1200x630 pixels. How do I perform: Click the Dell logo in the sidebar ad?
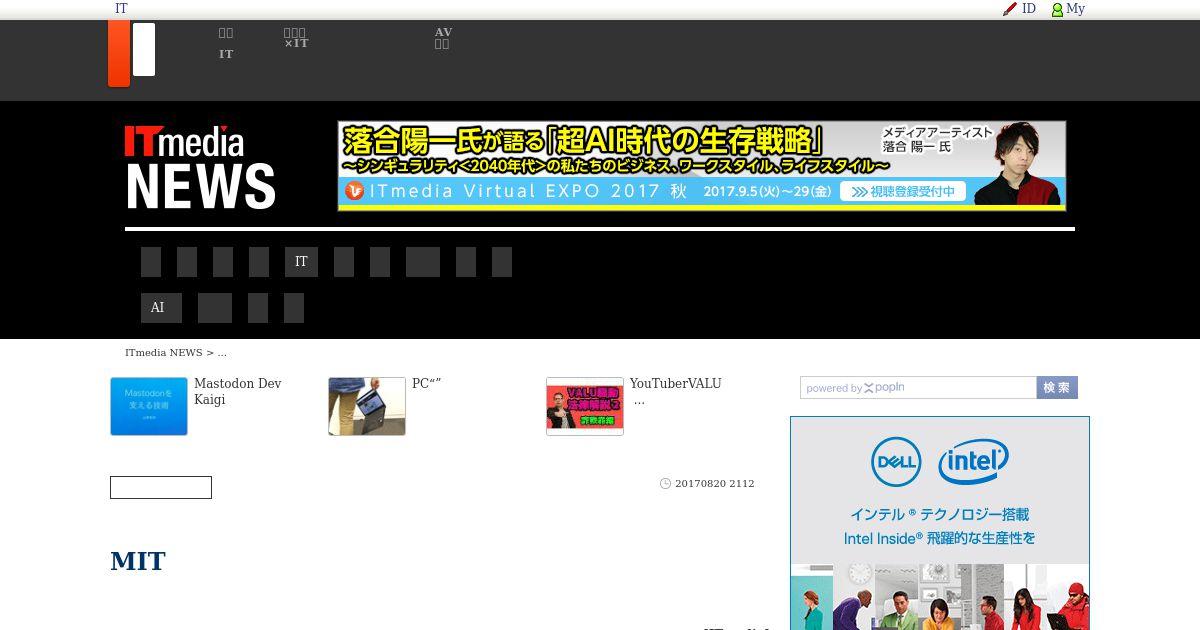click(x=896, y=462)
